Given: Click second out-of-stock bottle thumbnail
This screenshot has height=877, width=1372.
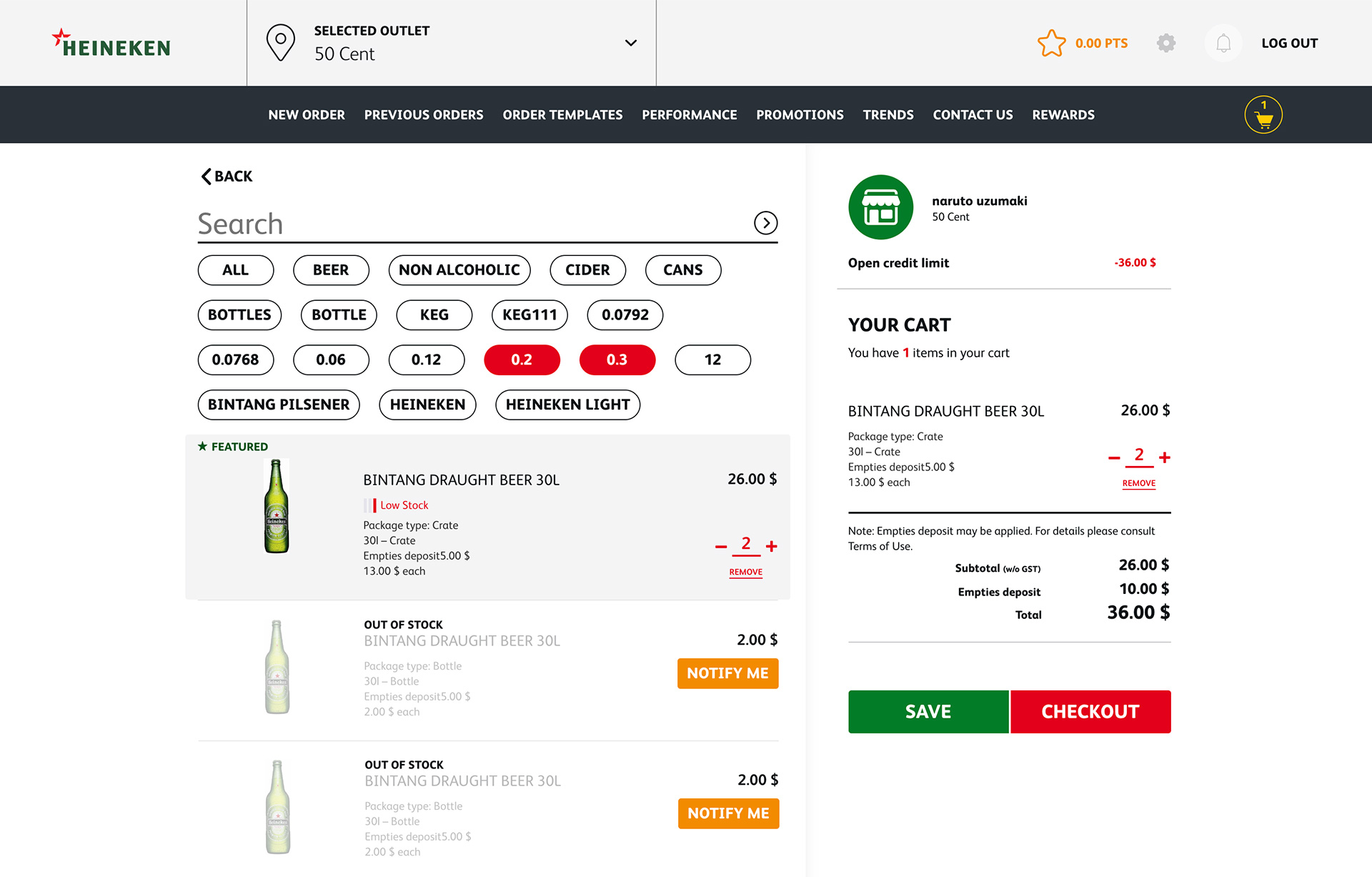Looking at the screenshot, I should click(278, 808).
